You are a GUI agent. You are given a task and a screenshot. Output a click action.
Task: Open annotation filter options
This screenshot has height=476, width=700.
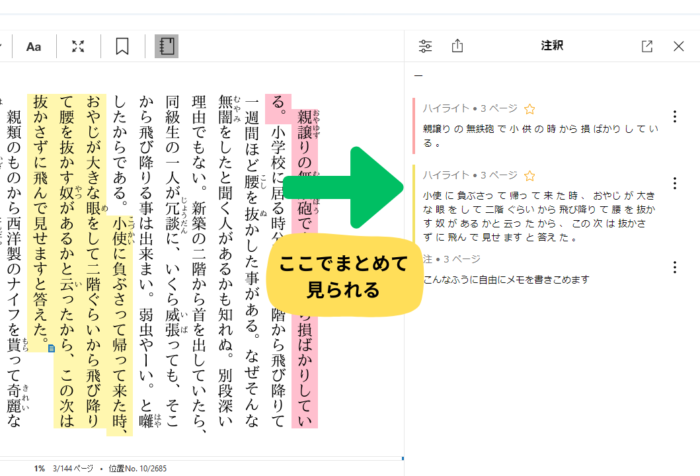point(425,46)
